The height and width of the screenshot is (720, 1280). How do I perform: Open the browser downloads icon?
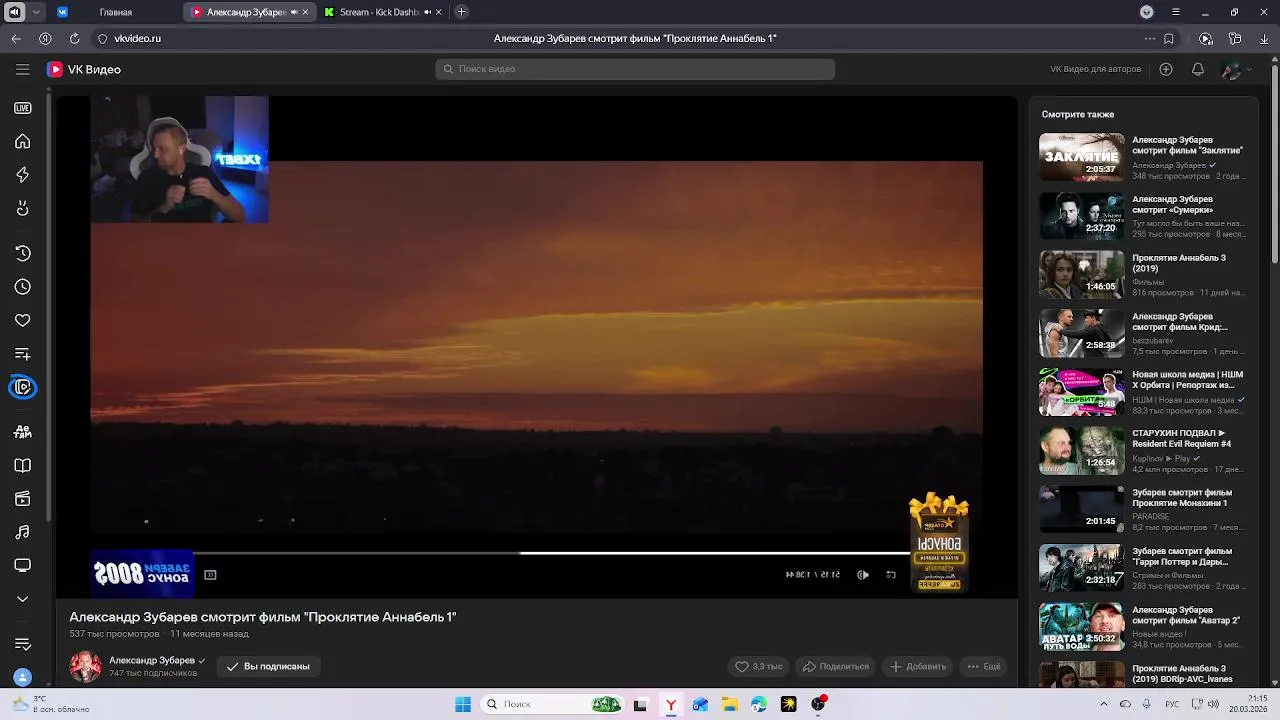click(x=1264, y=39)
